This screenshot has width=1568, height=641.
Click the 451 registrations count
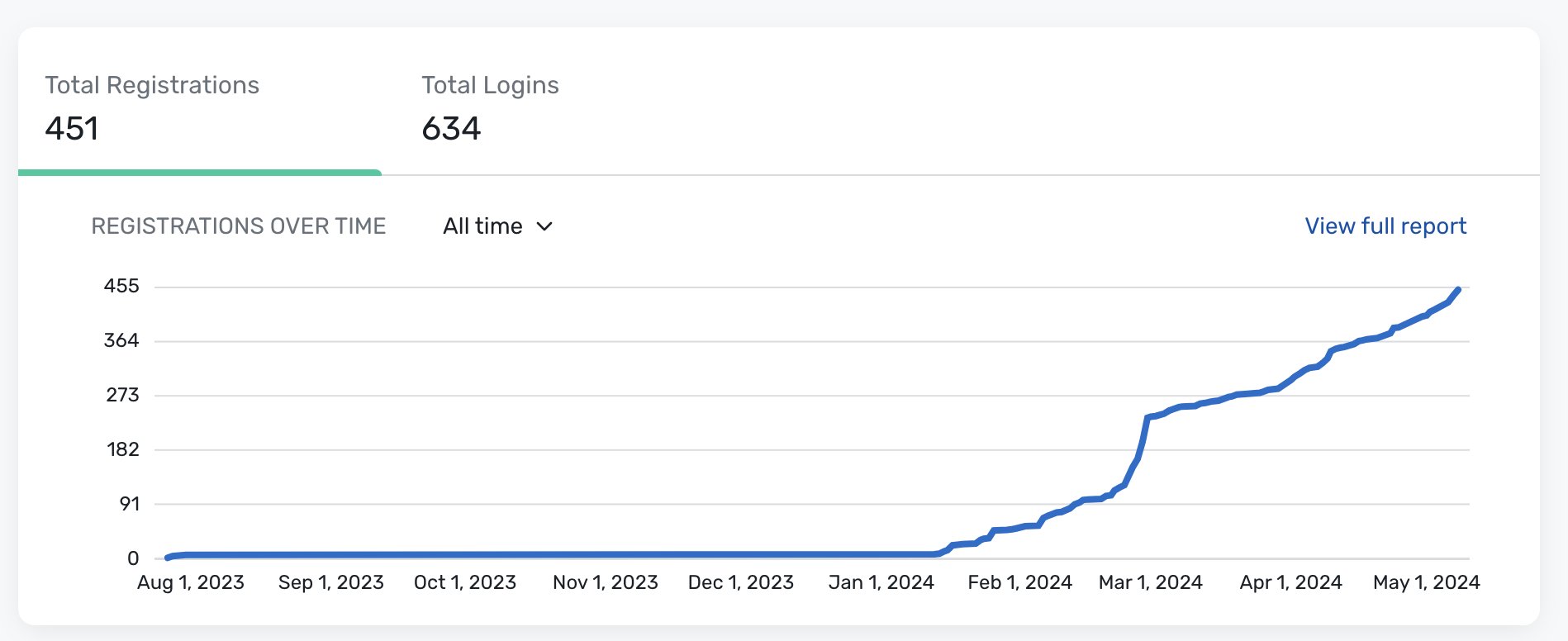pyautogui.click(x=72, y=129)
